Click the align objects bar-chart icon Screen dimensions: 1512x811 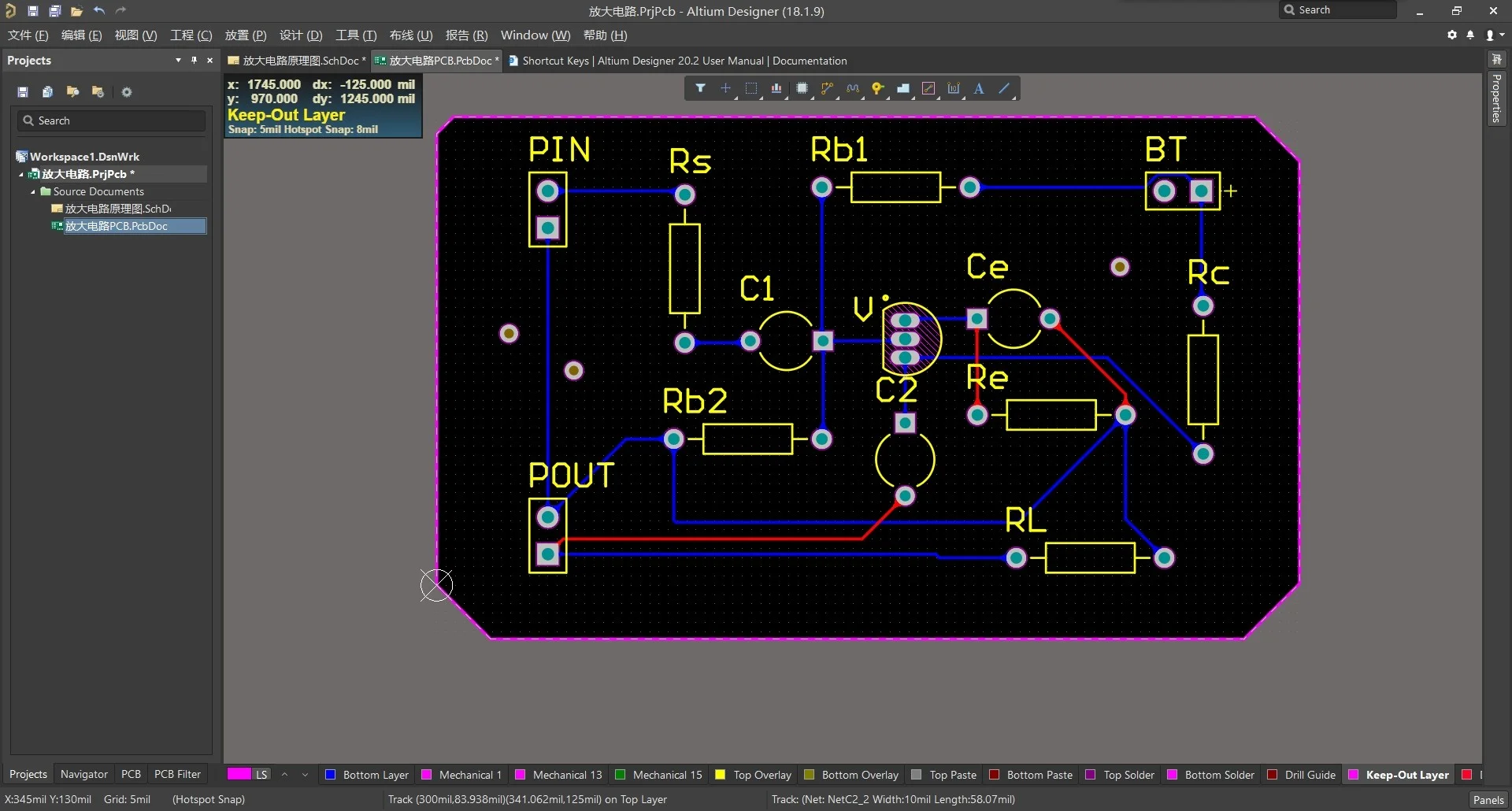pyautogui.click(x=776, y=88)
